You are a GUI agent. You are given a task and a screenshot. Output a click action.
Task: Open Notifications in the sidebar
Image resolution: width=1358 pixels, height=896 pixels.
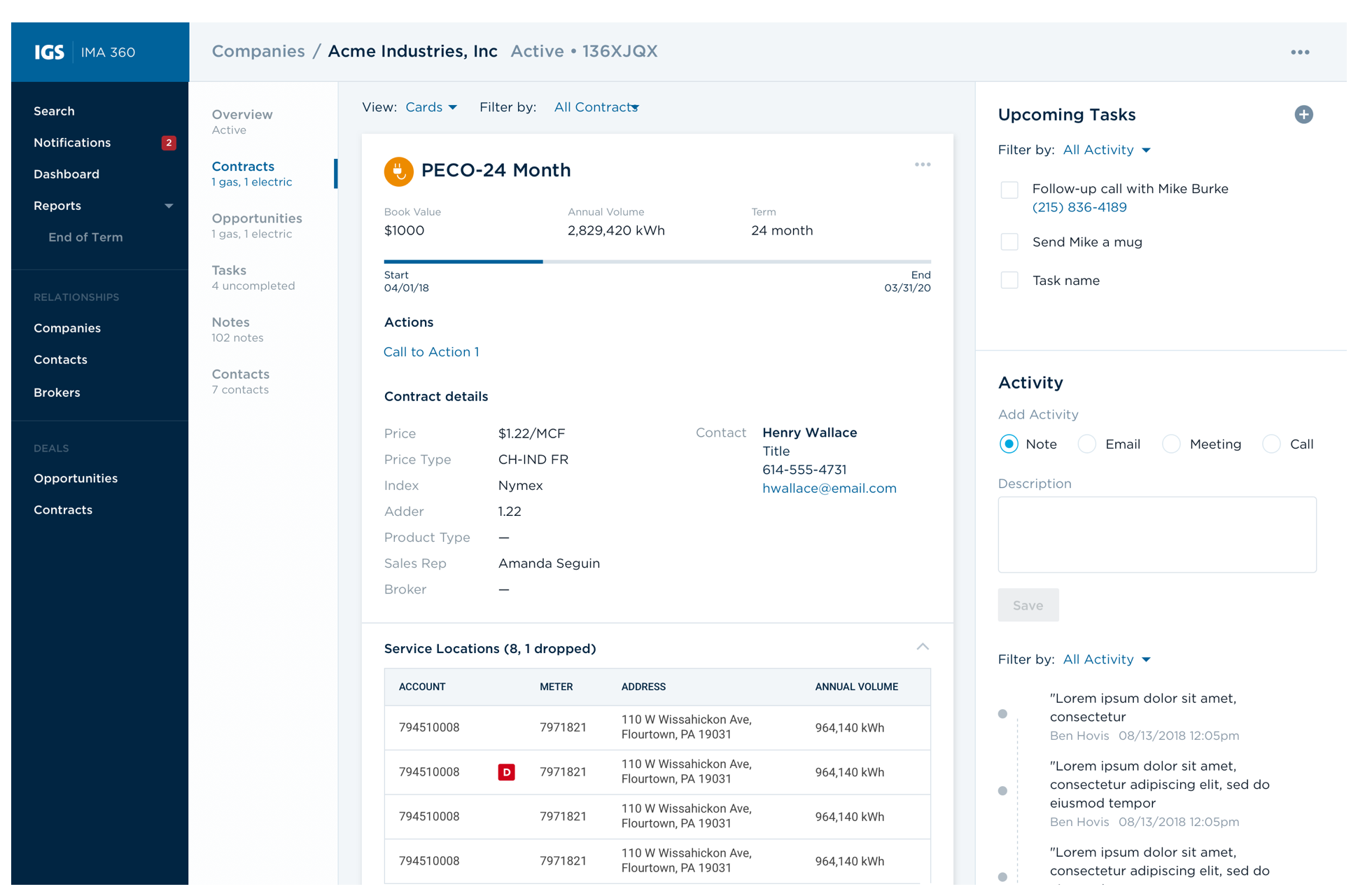pos(72,143)
